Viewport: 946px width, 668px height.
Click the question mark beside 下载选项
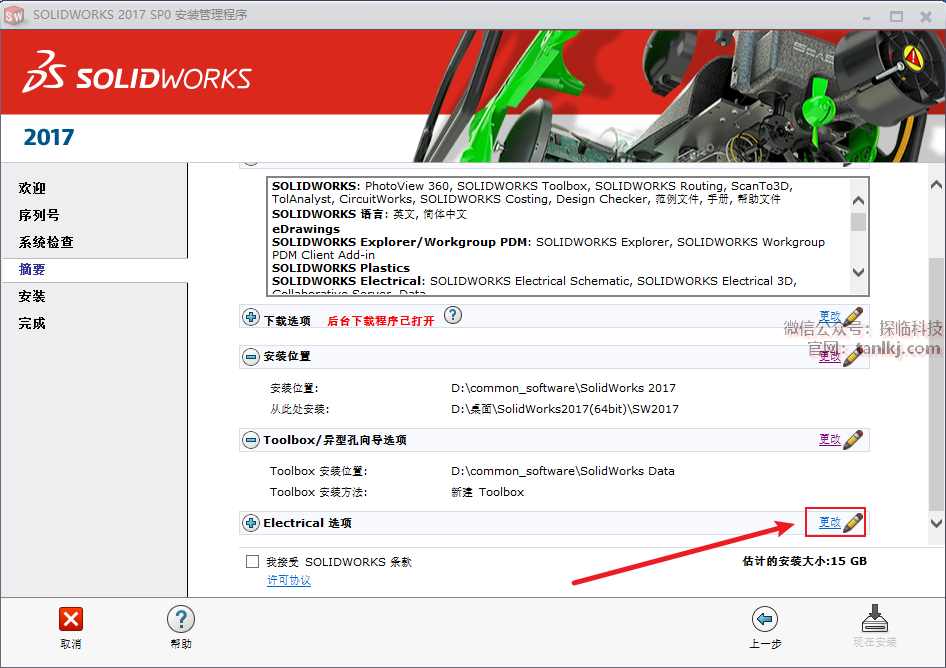click(x=453, y=316)
